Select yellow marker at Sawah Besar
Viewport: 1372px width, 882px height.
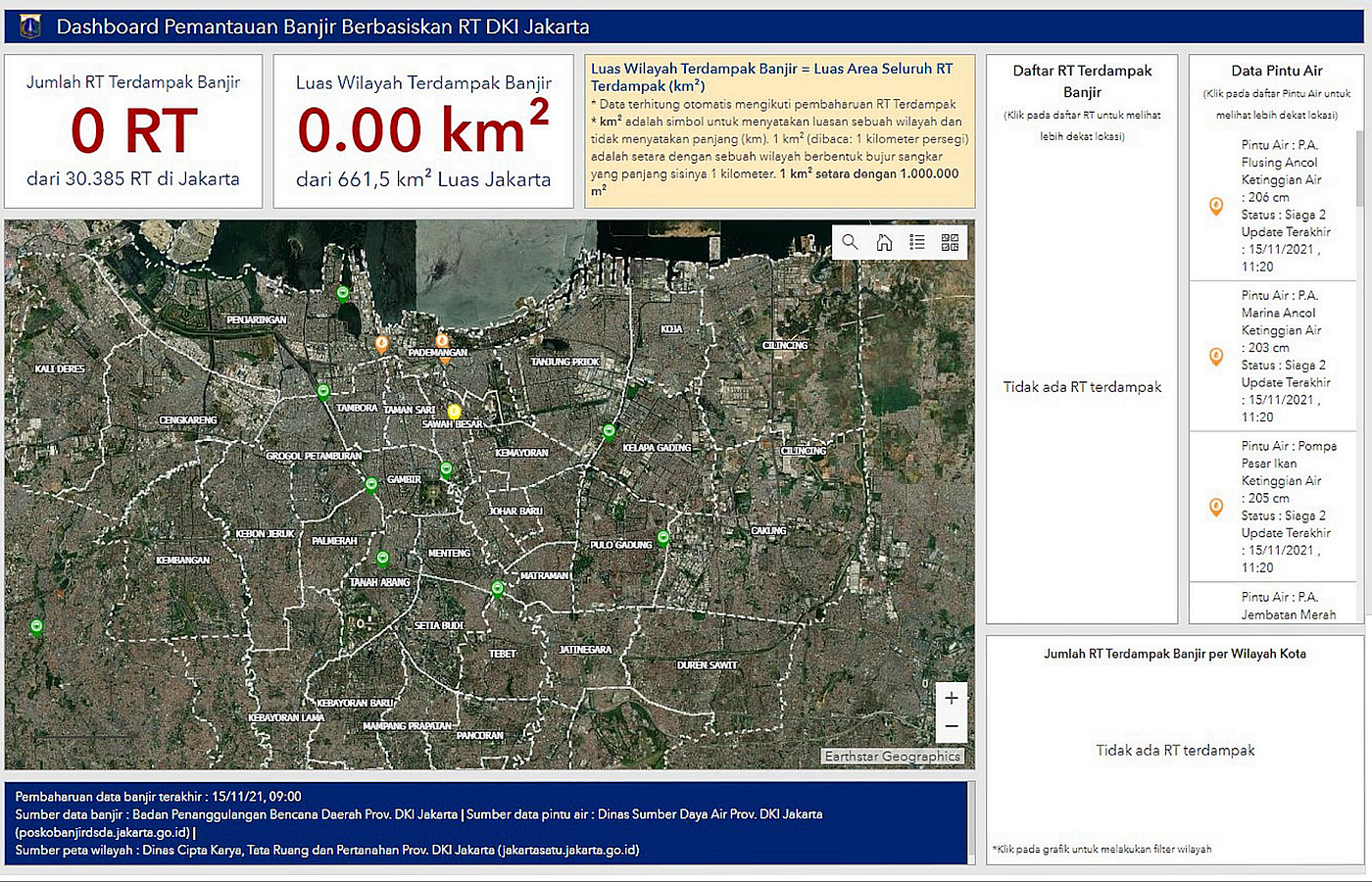(x=454, y=412)
